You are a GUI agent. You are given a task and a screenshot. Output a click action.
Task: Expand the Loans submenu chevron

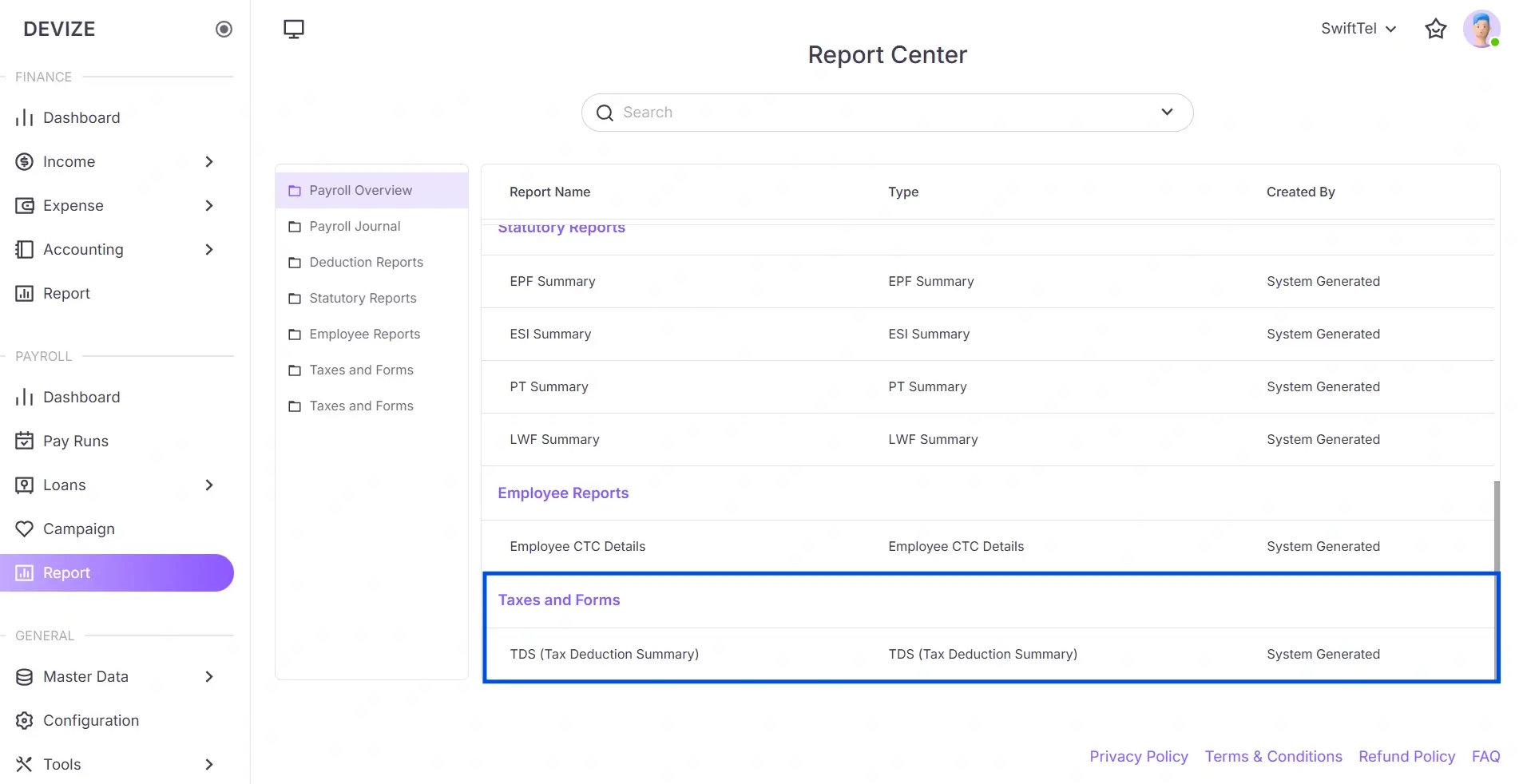(x=209, y=485)
